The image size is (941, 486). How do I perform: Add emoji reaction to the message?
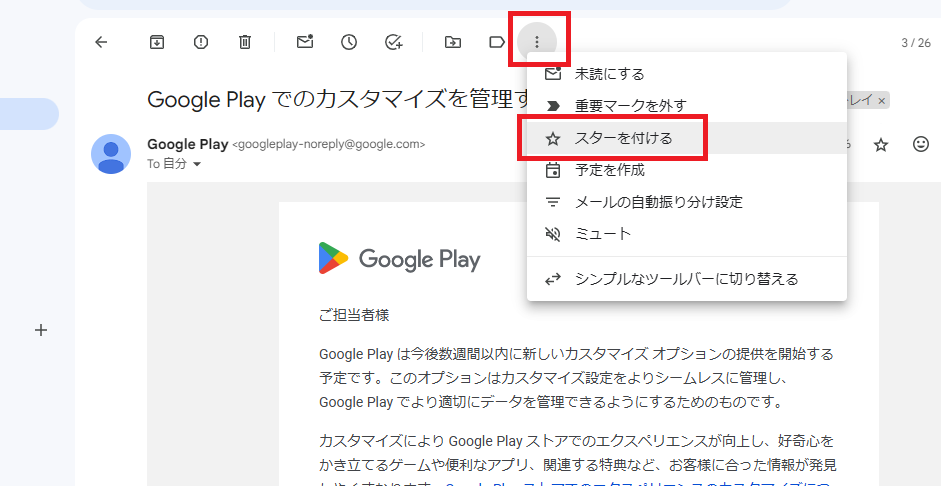point(921,144)
